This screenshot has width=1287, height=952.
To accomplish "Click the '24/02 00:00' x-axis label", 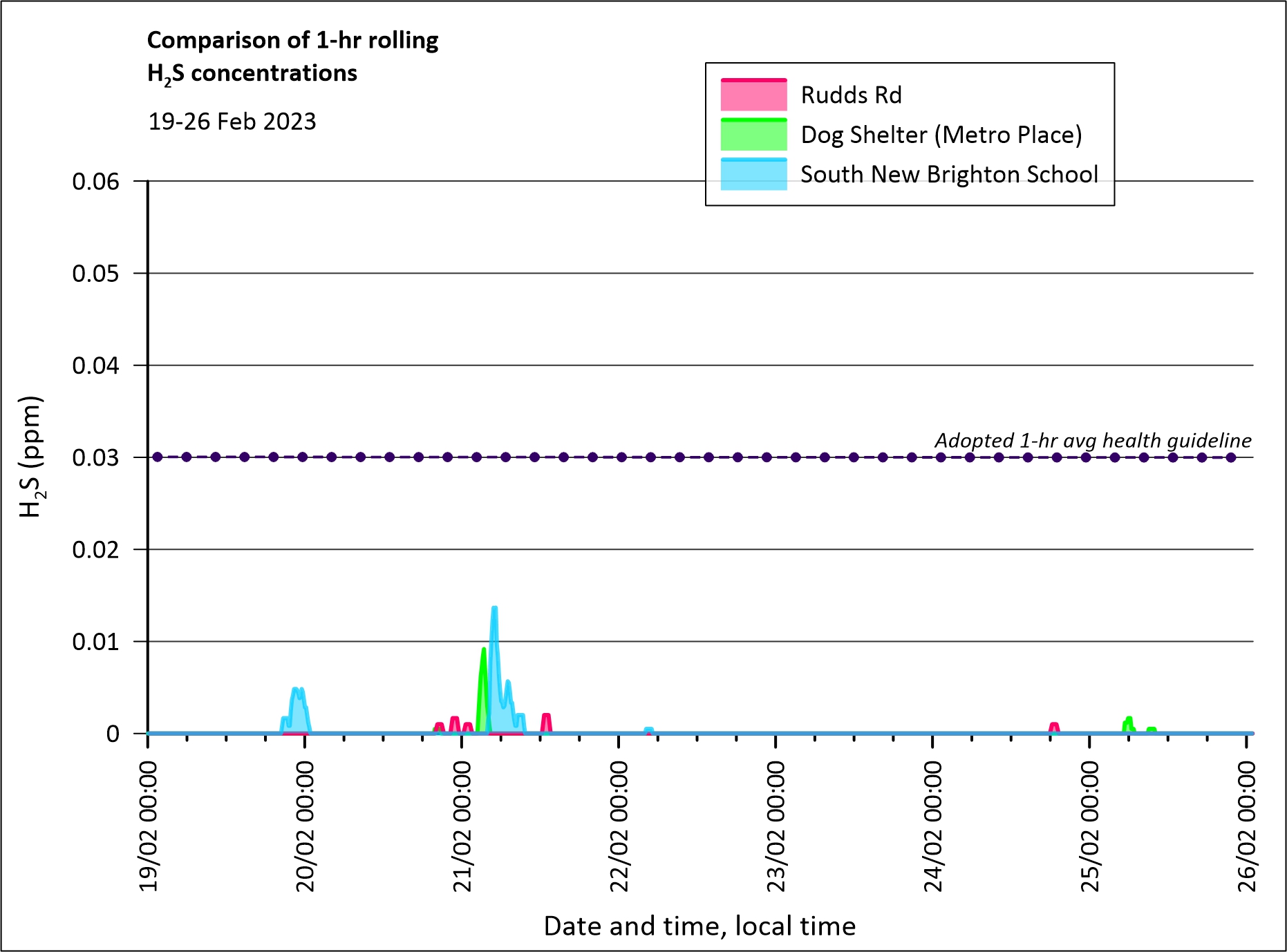I will pos(933,826).
